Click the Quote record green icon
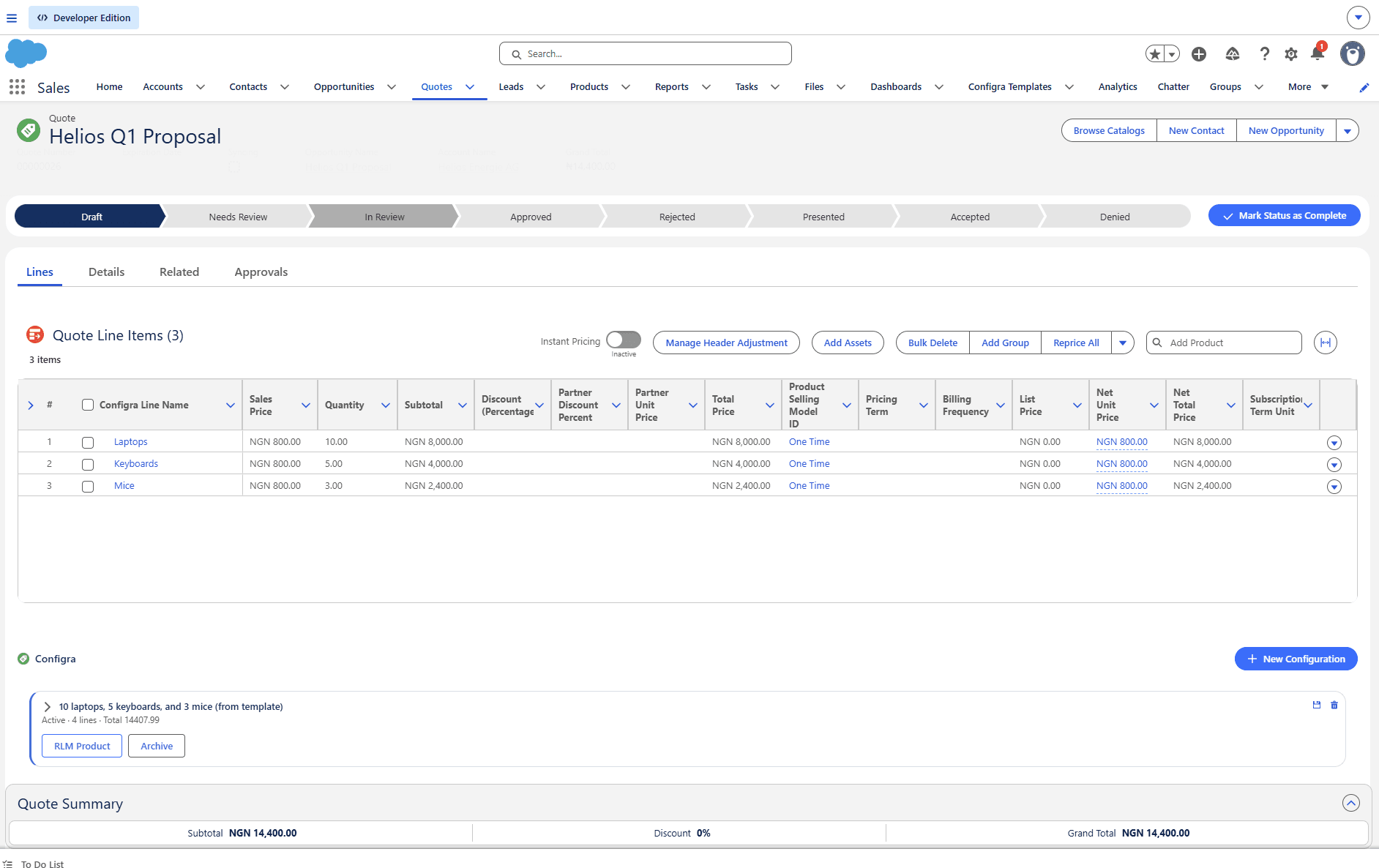Screen dimensions: 1379x868 click(29, 130)
